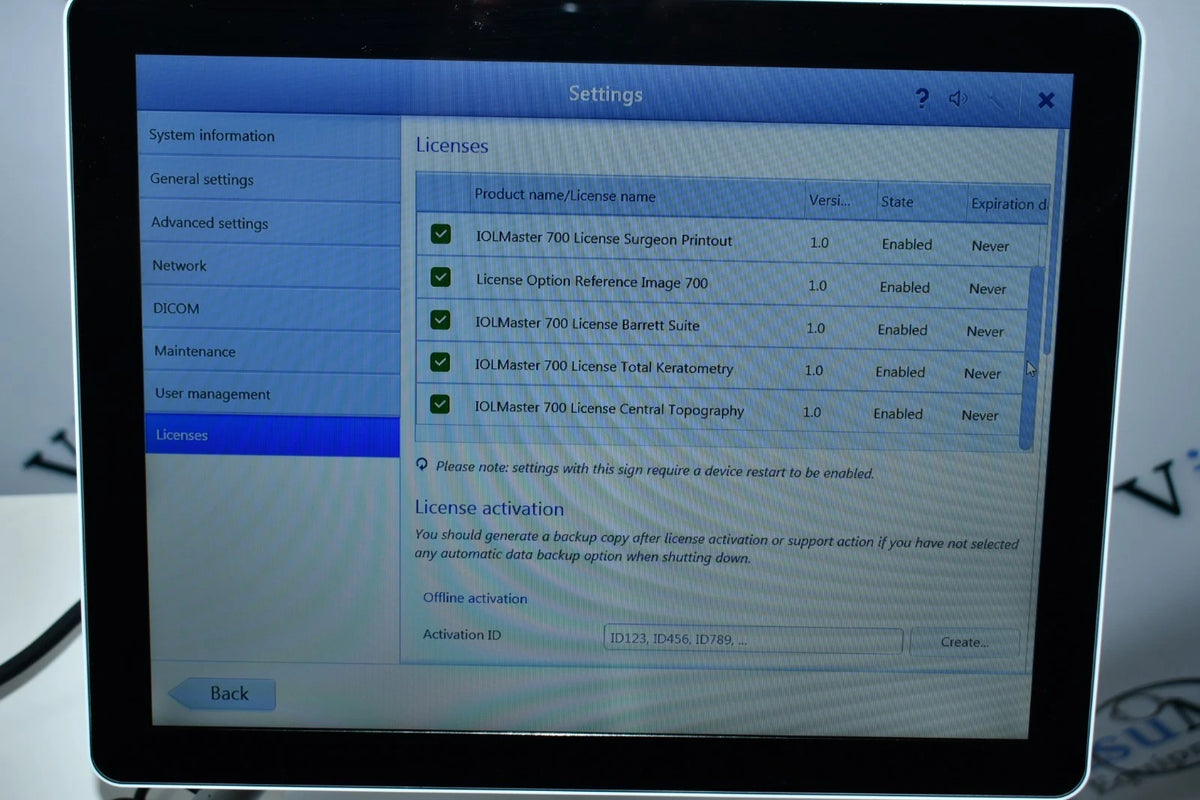This screenshot has width=1200, height=800.
Task: Click the restart-required sign icon
Action: tap(422, 465)
